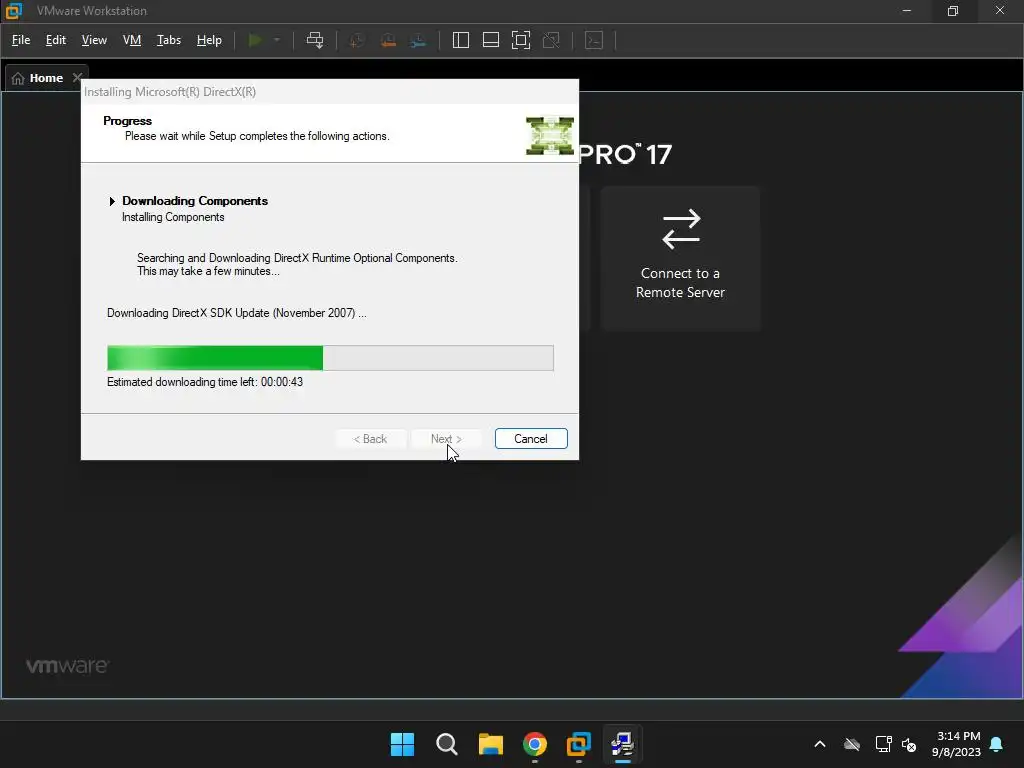Click the Send Ctrl+Alt+Del toolbar icon

click(x=315, y=40)
